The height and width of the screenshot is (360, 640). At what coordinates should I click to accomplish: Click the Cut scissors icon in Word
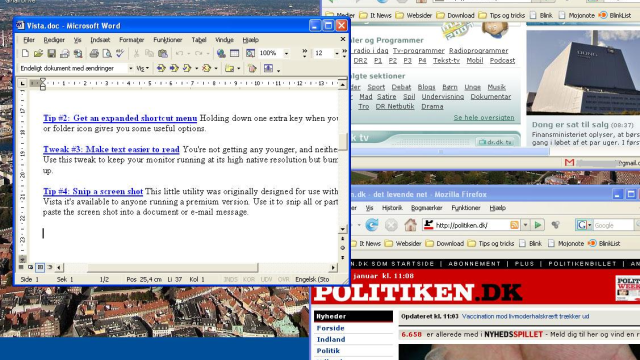[136, 53]
